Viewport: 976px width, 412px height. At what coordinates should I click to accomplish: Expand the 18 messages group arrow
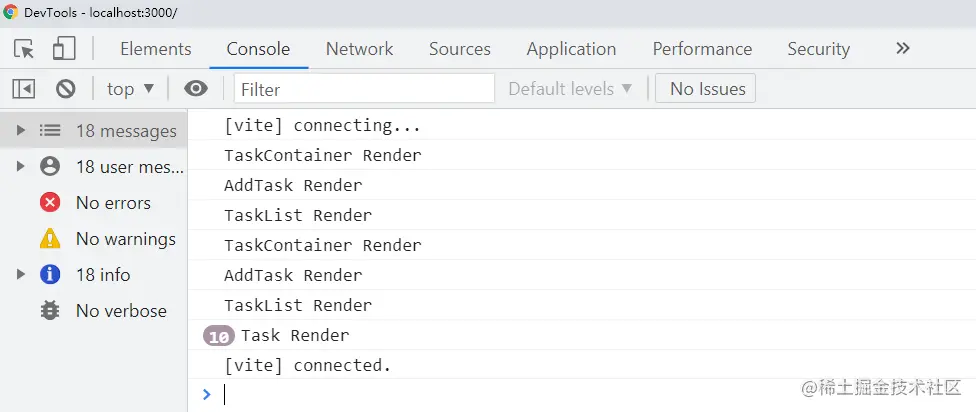tap(21, 131)
